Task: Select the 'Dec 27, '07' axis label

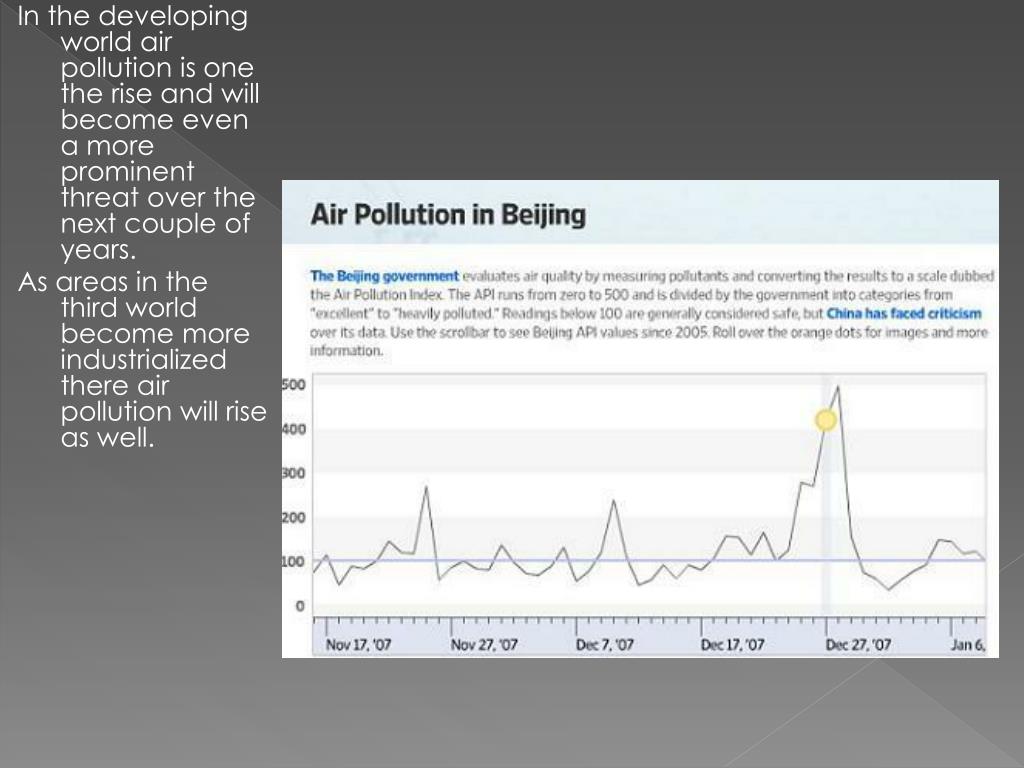Action: 858,645
